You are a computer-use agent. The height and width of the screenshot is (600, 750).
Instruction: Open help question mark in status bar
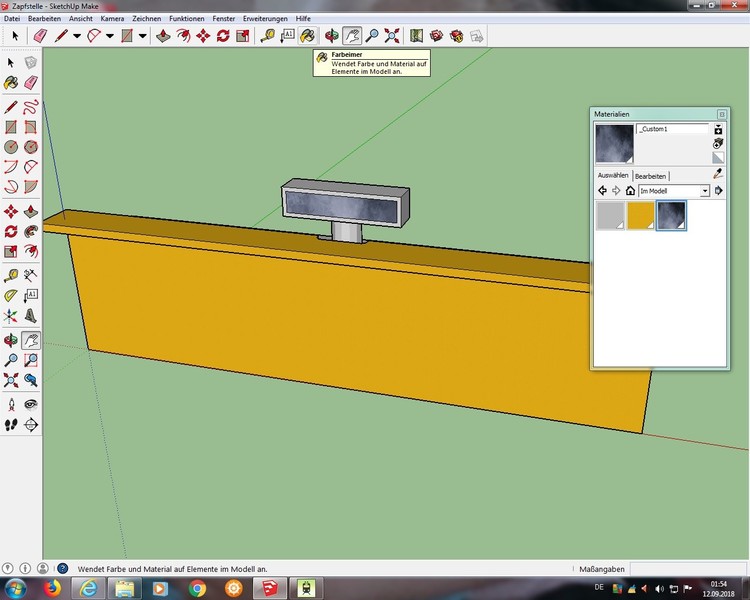click(63, 568)
